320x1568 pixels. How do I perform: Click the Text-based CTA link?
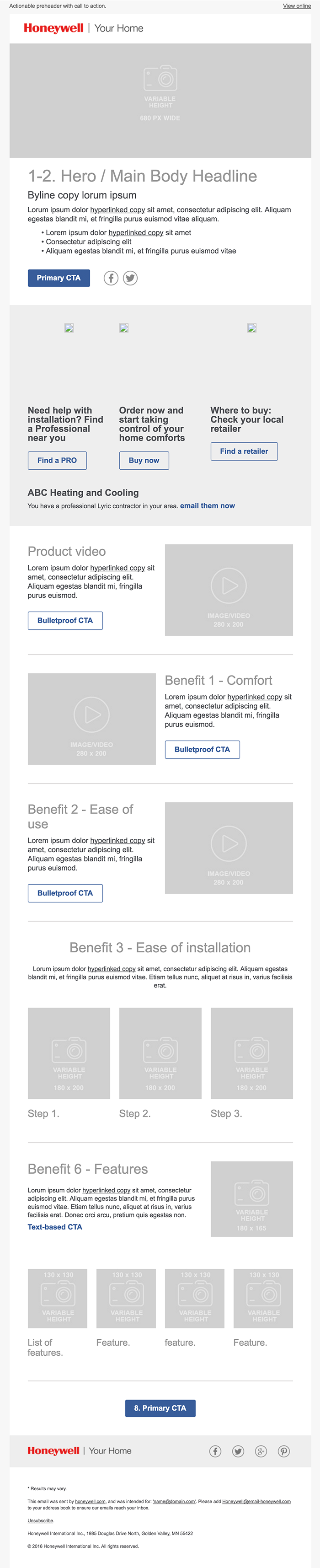(x=55, y=1227)
